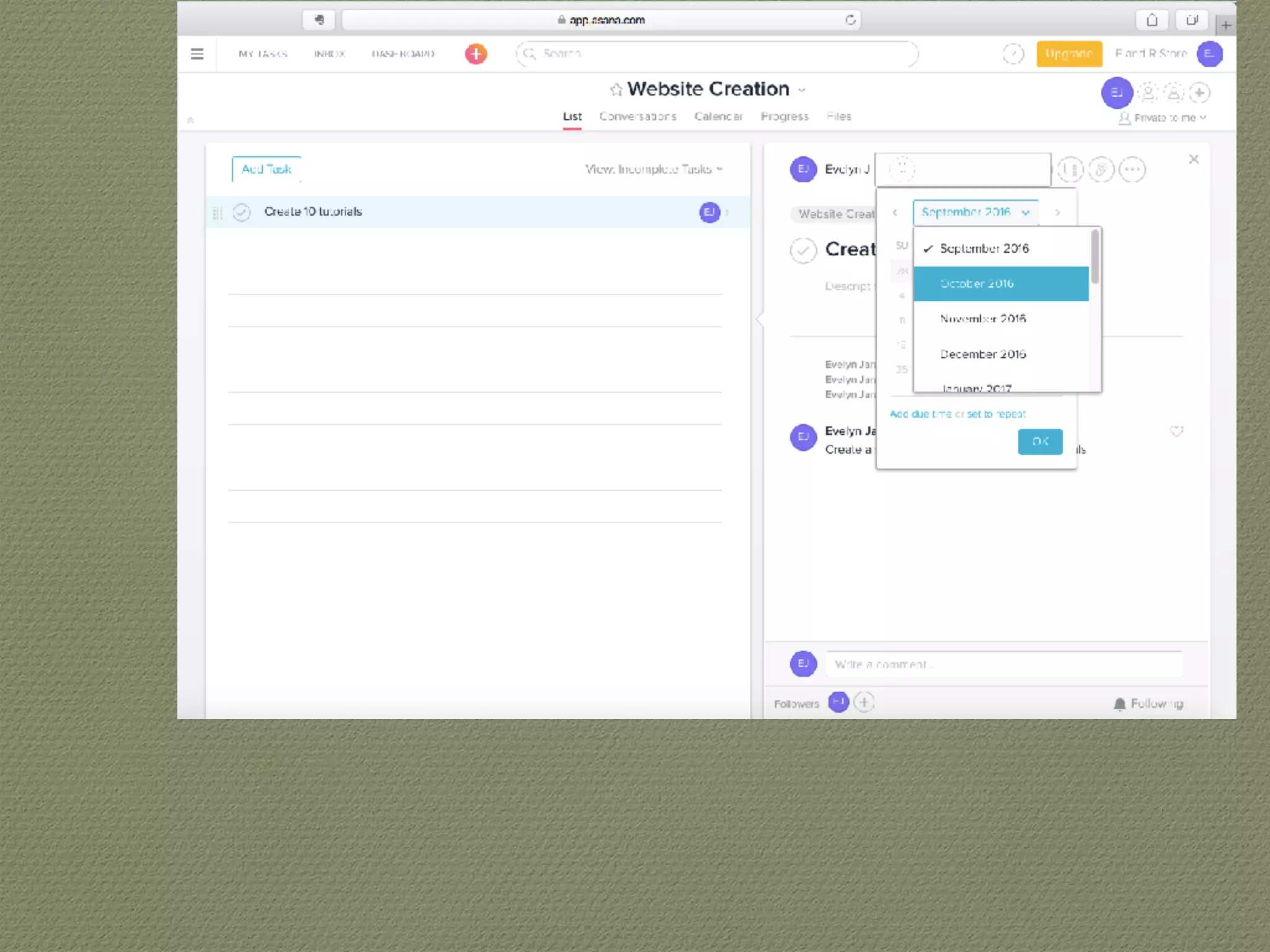Click the add member plus icon
The image size is (1270, 952).
pos(1199,93)
